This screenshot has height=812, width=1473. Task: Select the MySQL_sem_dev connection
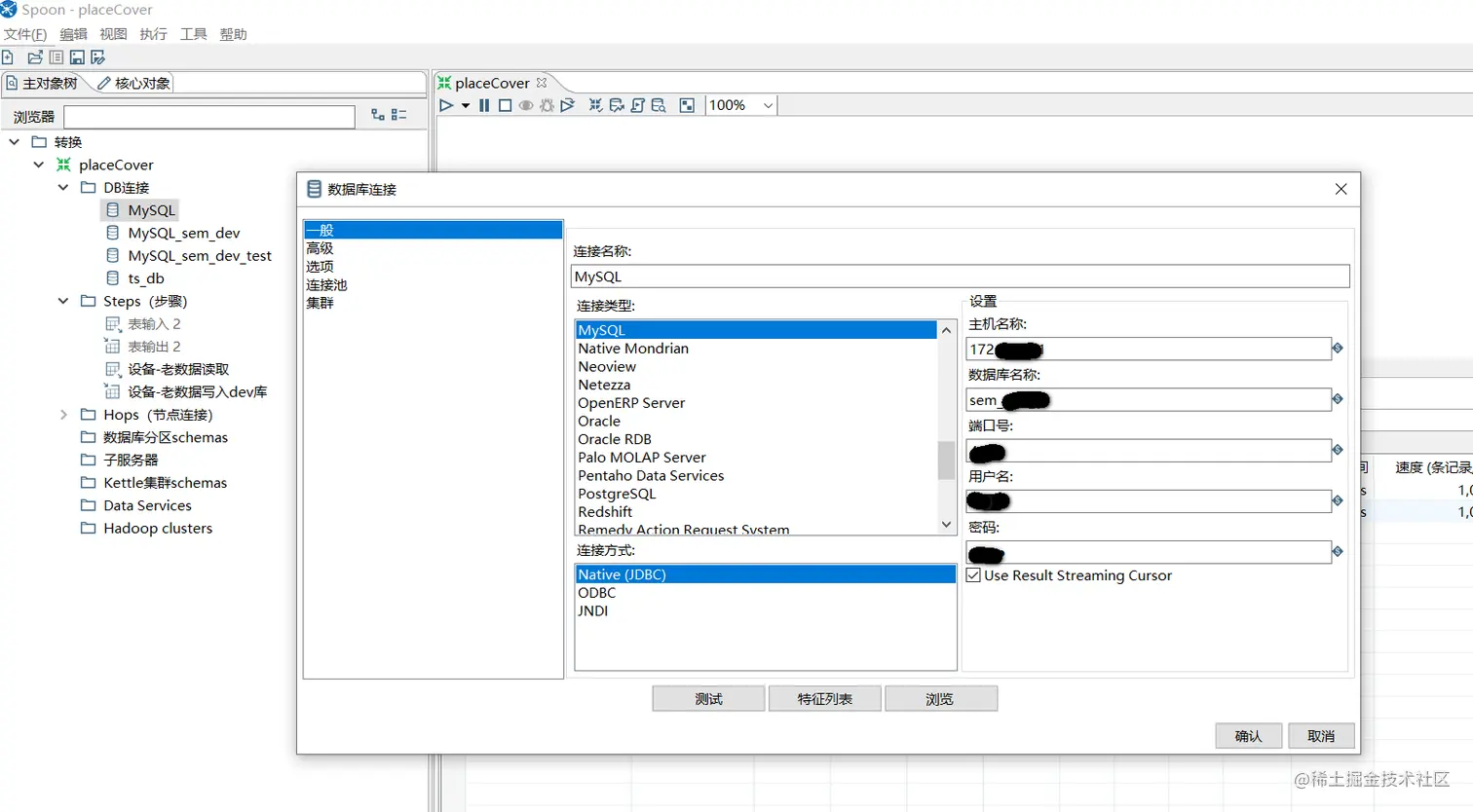tap(183, 233)
